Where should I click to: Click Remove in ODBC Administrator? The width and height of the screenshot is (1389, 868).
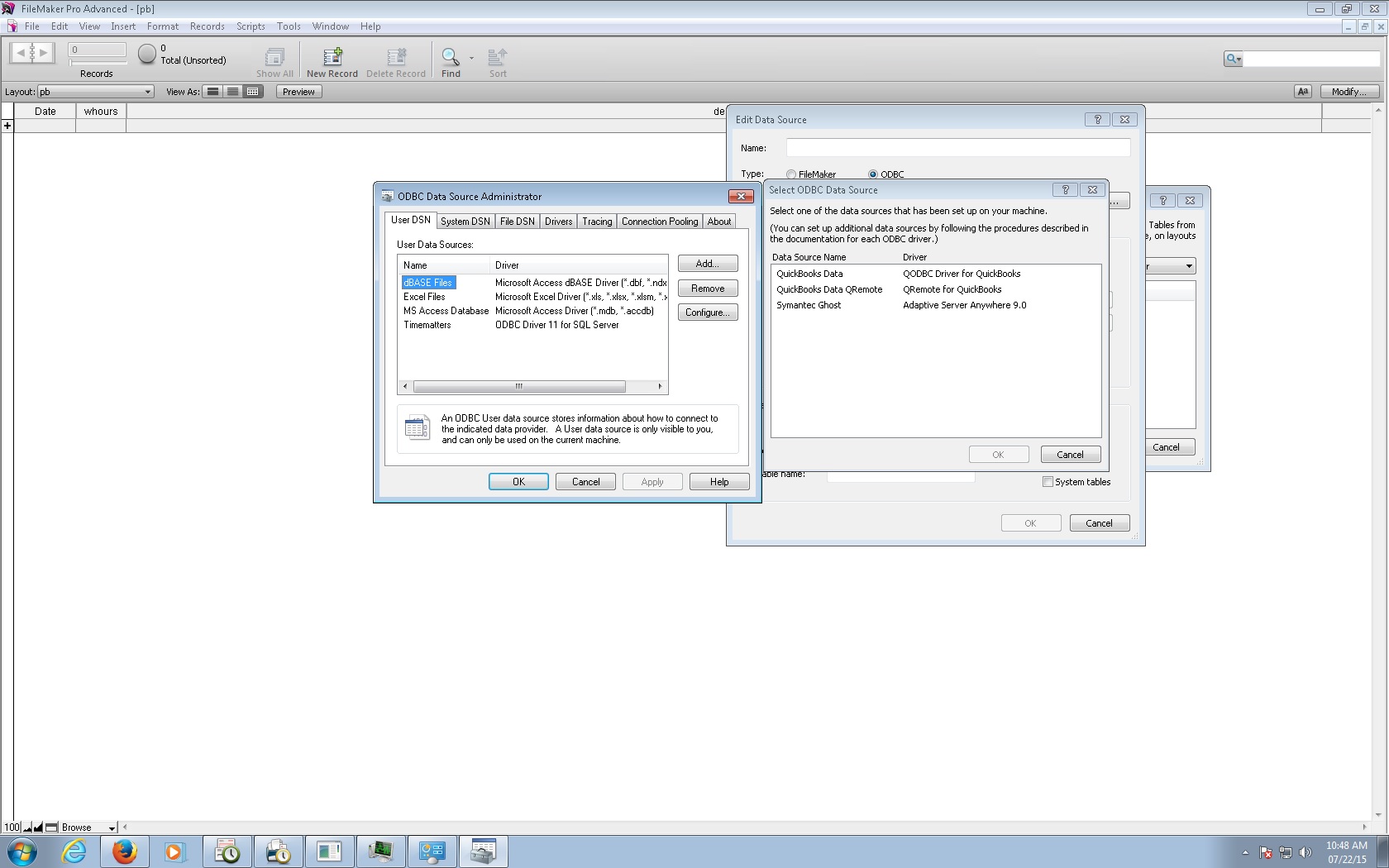pos(708,289)
